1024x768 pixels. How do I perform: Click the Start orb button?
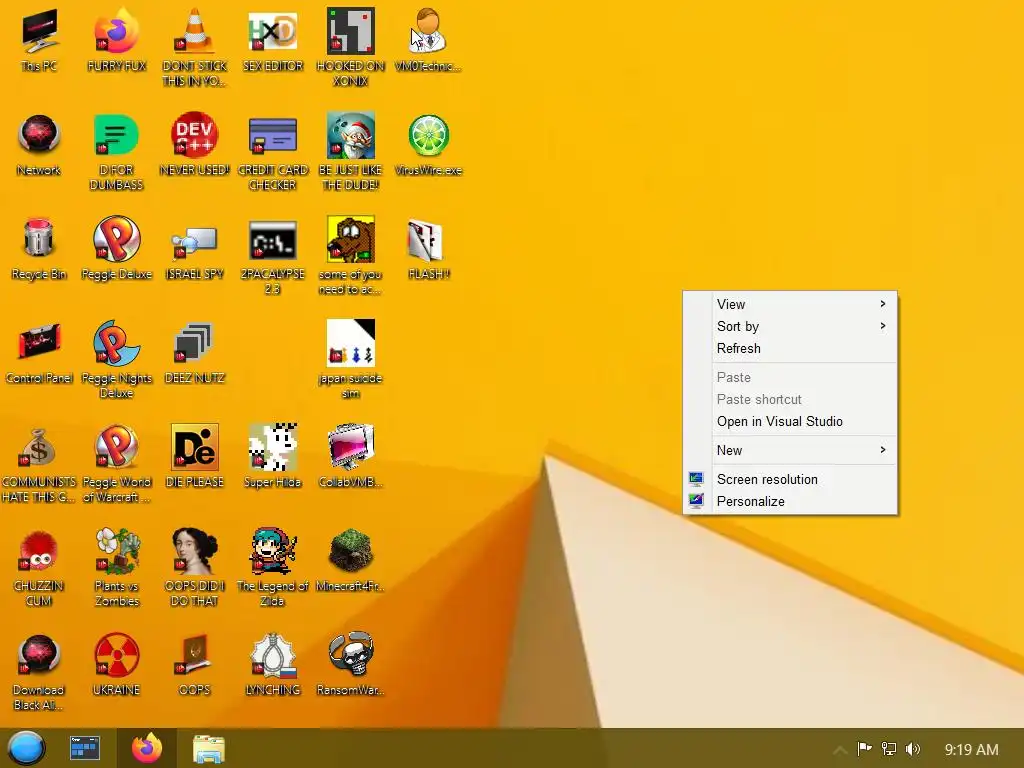pos(26,748)
